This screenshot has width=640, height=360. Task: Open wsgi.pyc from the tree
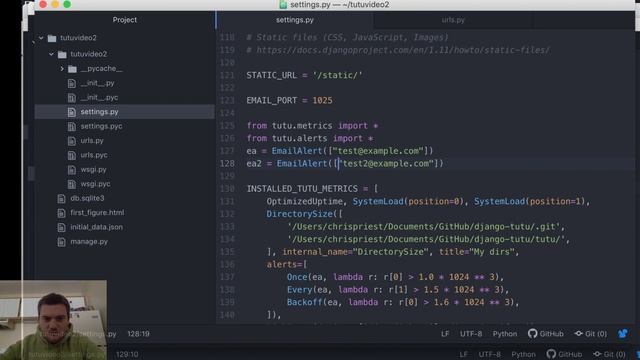[x=95, y=184]
